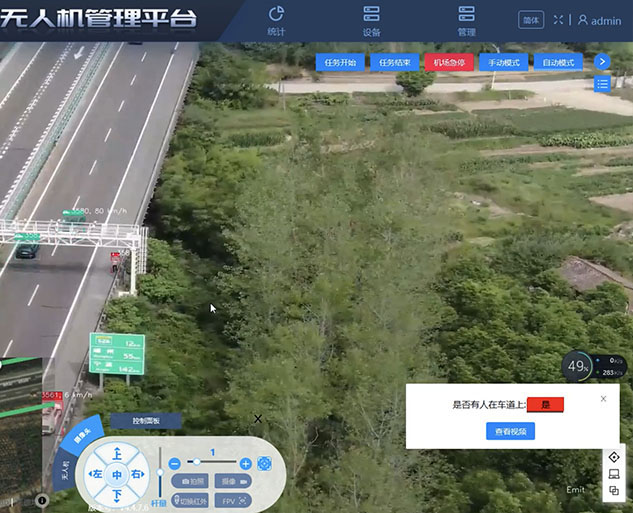
Task: Click the zoom-in plus icon
Action: [x=246, y=463]
